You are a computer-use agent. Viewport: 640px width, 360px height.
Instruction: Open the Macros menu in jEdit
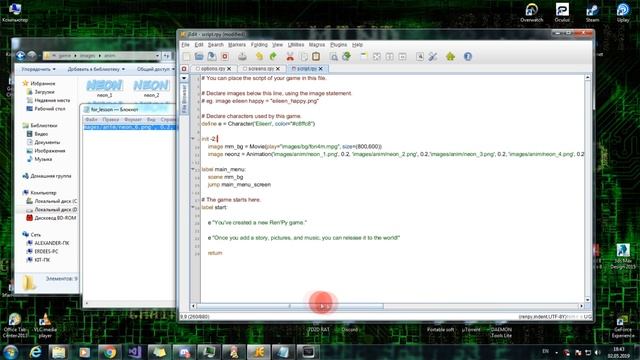(317, 44)
